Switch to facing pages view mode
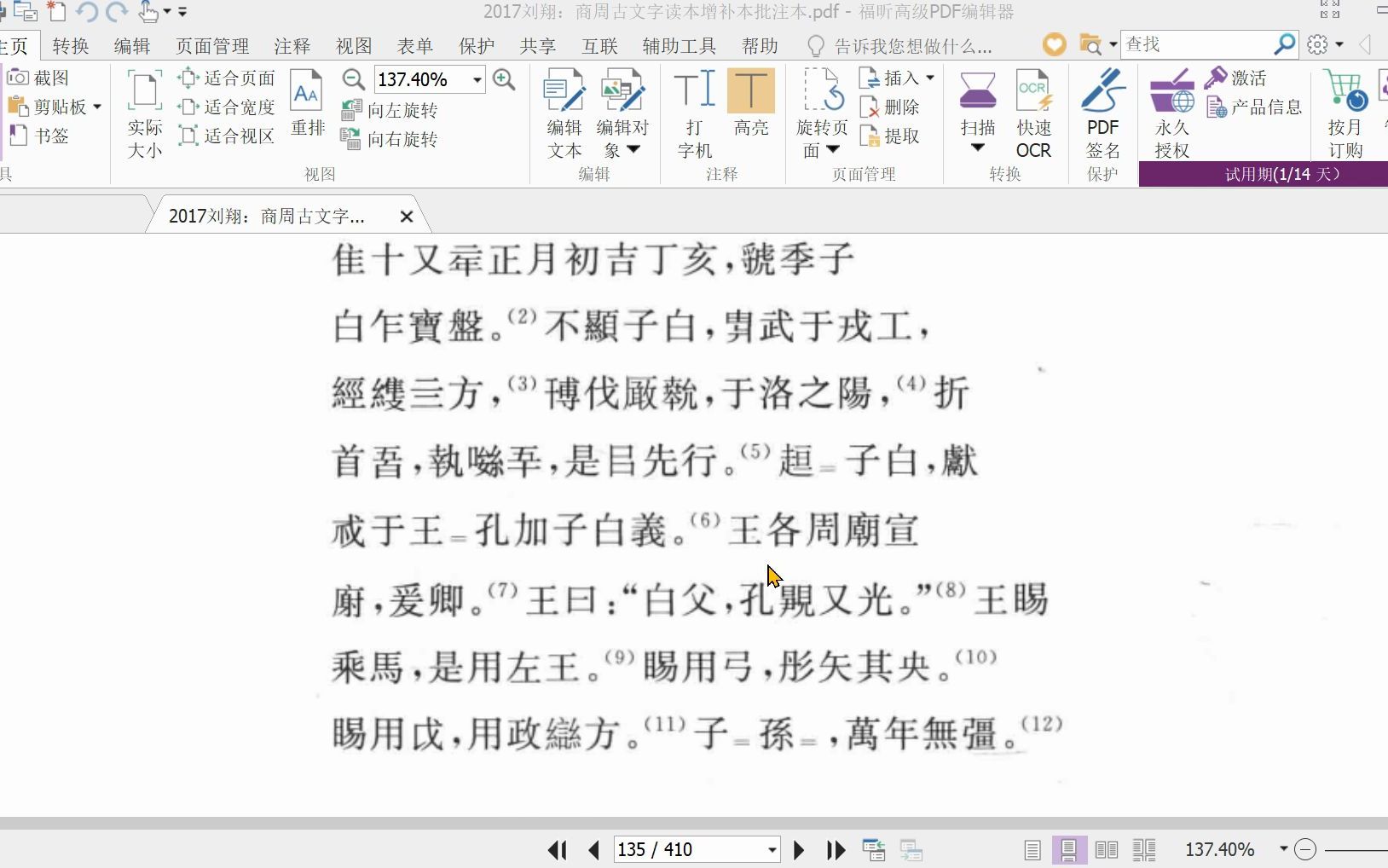The width and height of the screenshot is (1388, 868). click(x=1107, y=850)
